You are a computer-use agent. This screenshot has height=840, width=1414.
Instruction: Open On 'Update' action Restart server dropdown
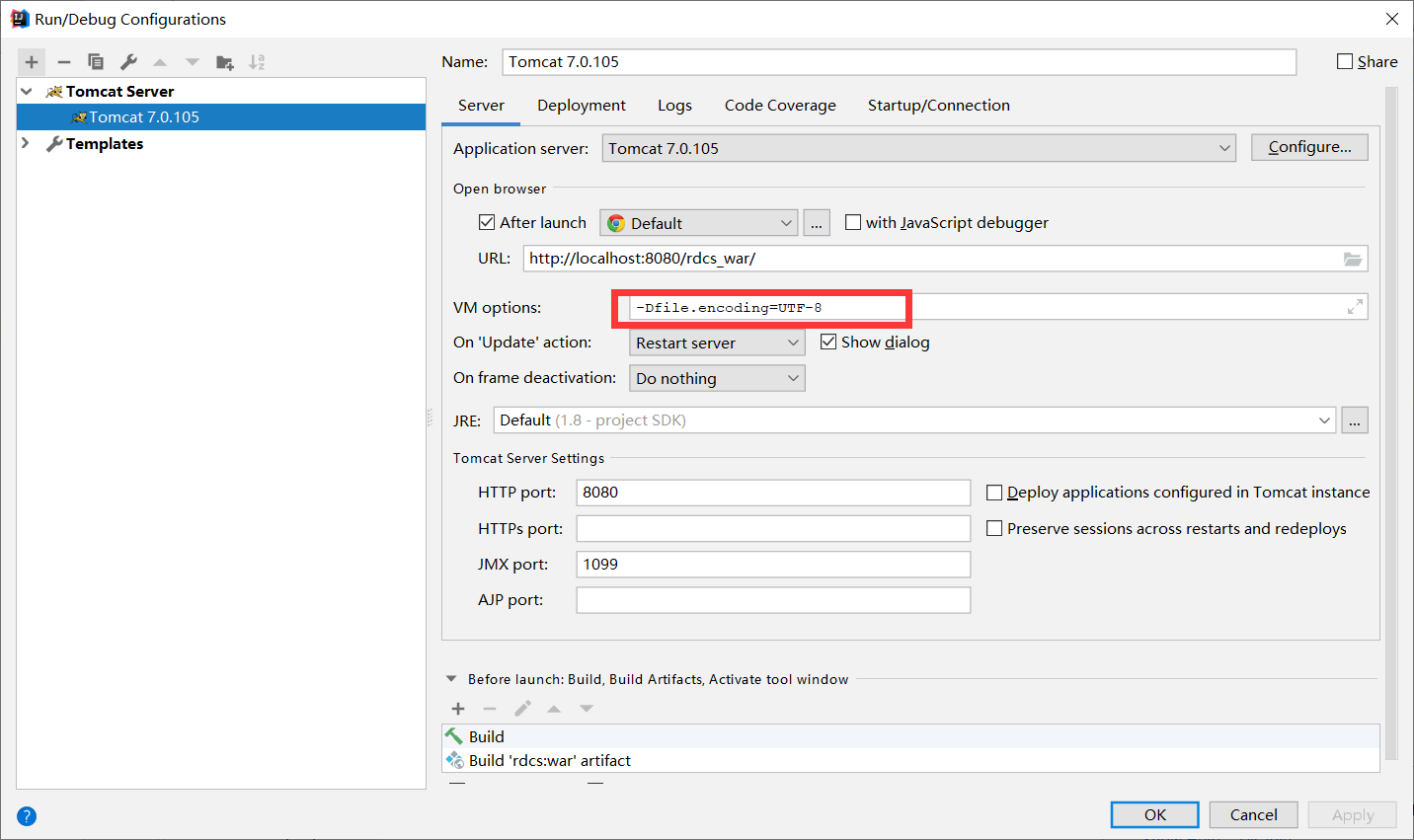pyautogui.click(x=717, y=343)
